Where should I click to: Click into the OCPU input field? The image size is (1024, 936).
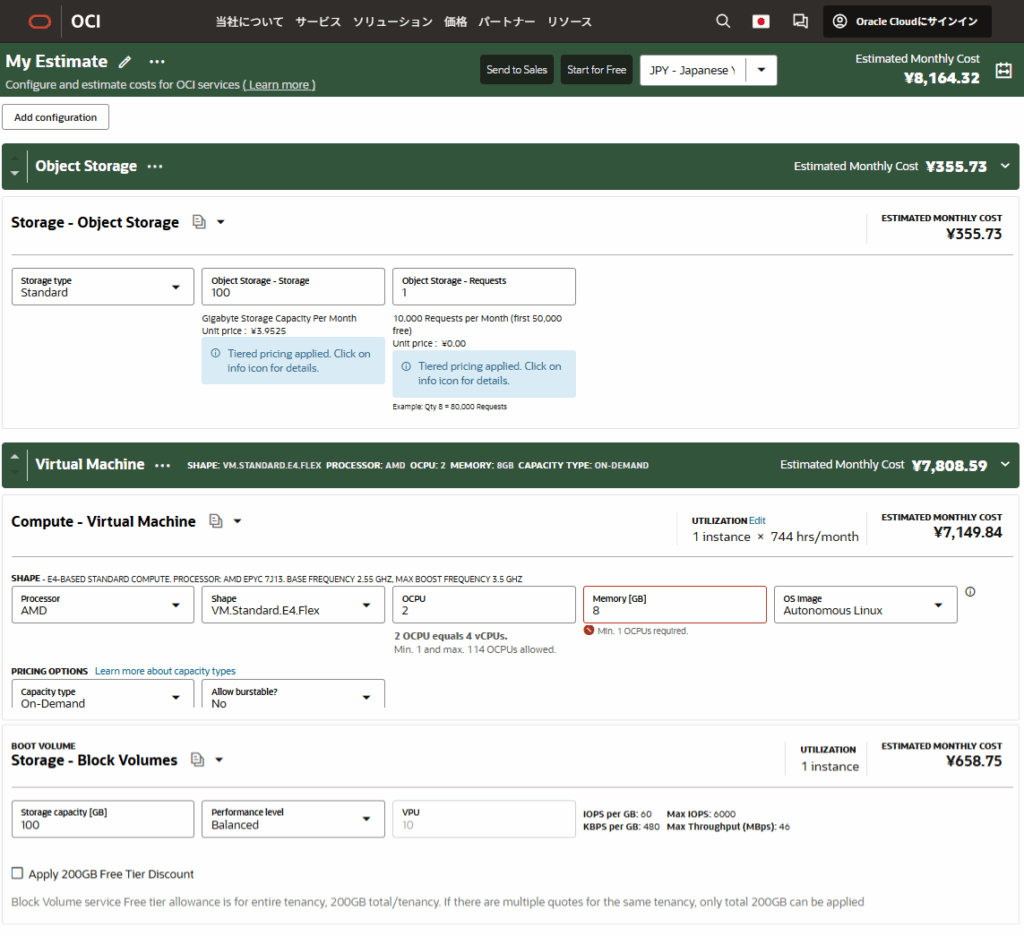point(483,605)
